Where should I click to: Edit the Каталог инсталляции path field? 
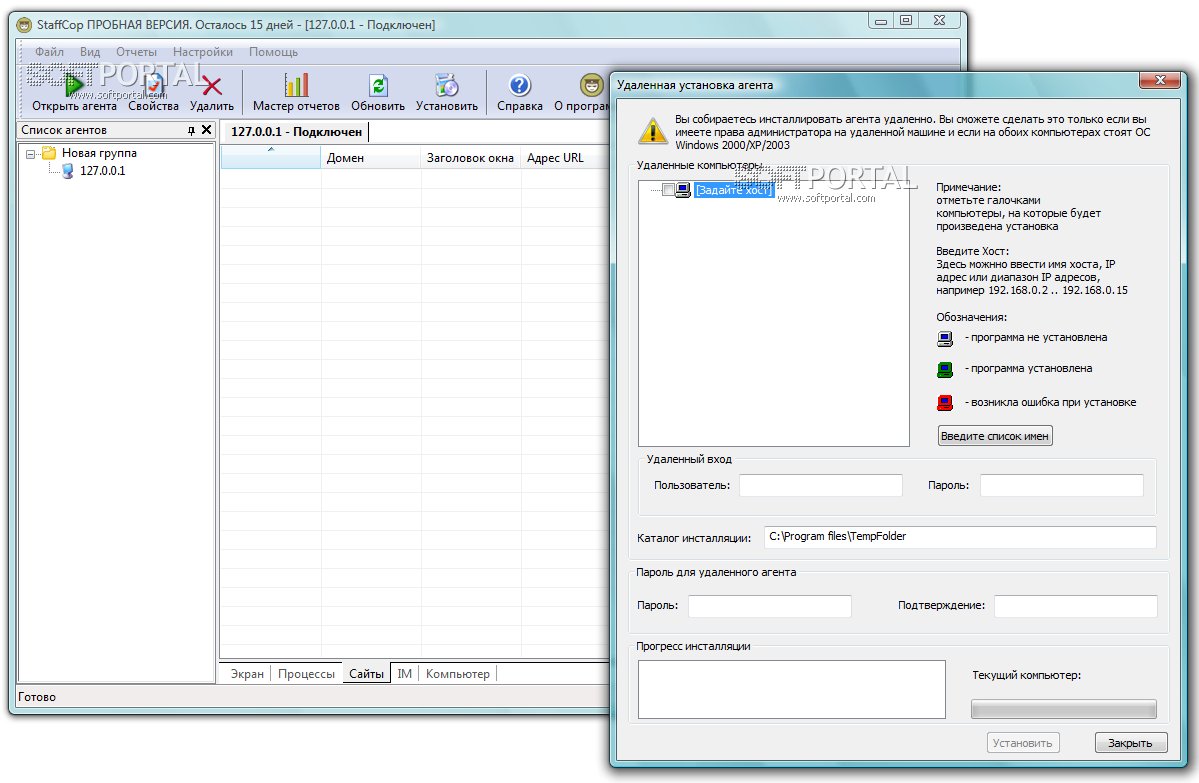(x=960, y=537)
